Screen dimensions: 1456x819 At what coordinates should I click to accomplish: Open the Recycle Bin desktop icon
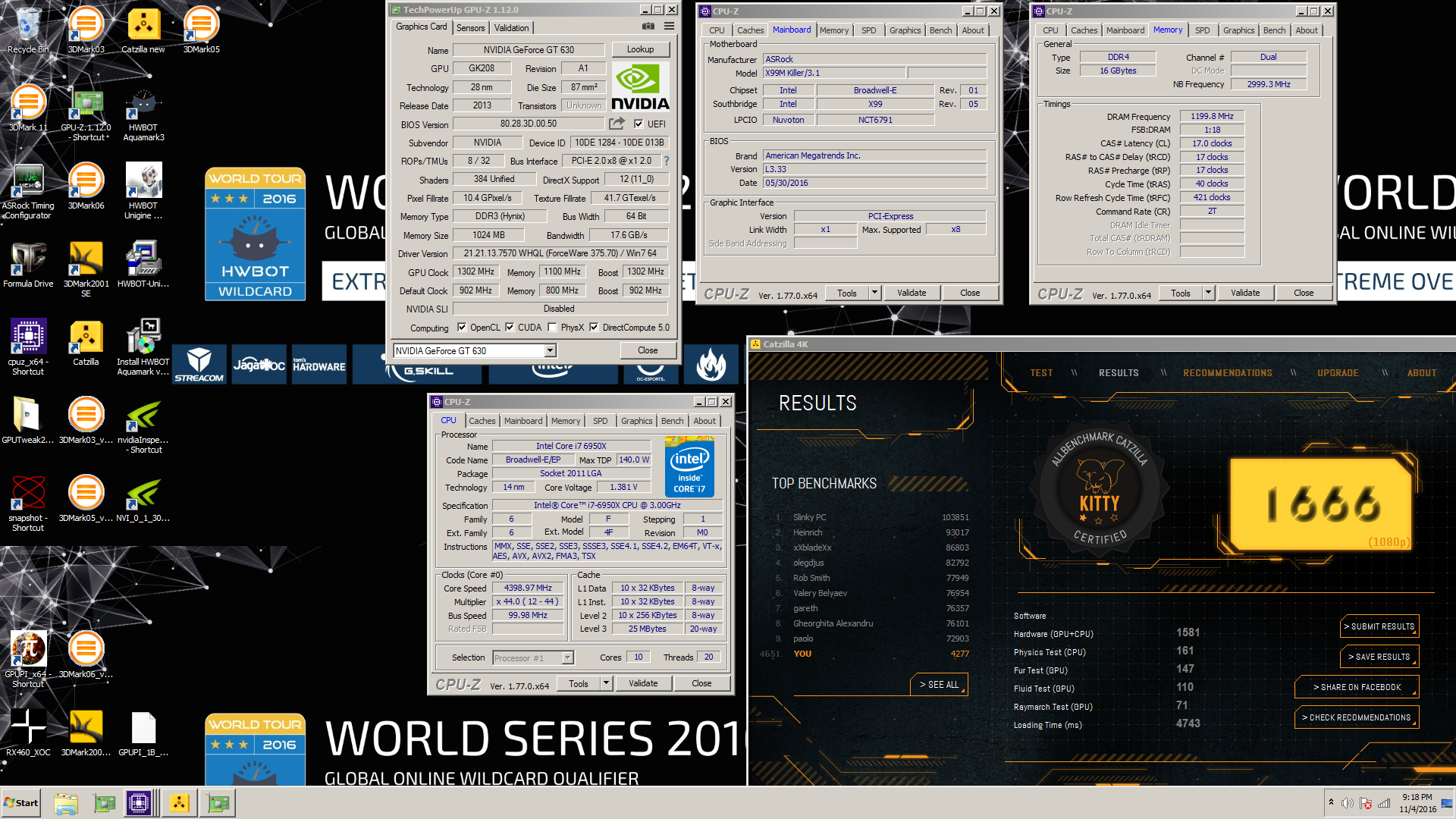coord(28,30)
